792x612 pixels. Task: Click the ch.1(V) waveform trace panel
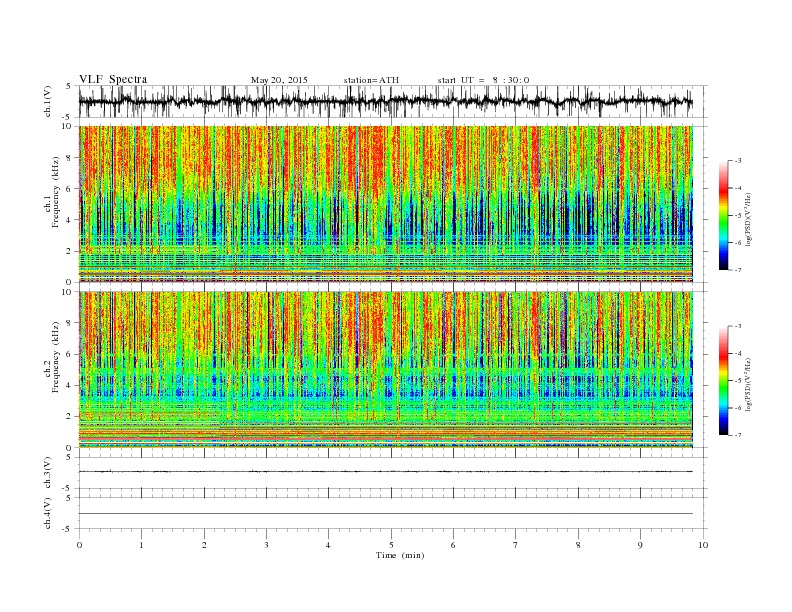[392, 101]
